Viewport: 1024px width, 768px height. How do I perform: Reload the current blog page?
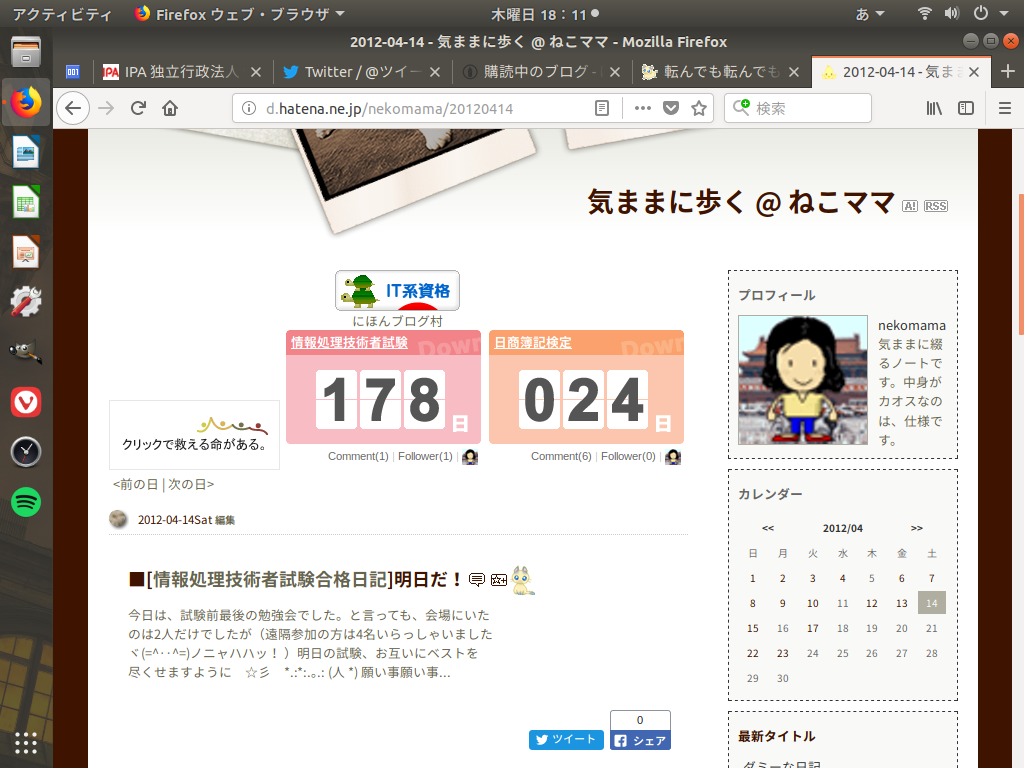138,108
